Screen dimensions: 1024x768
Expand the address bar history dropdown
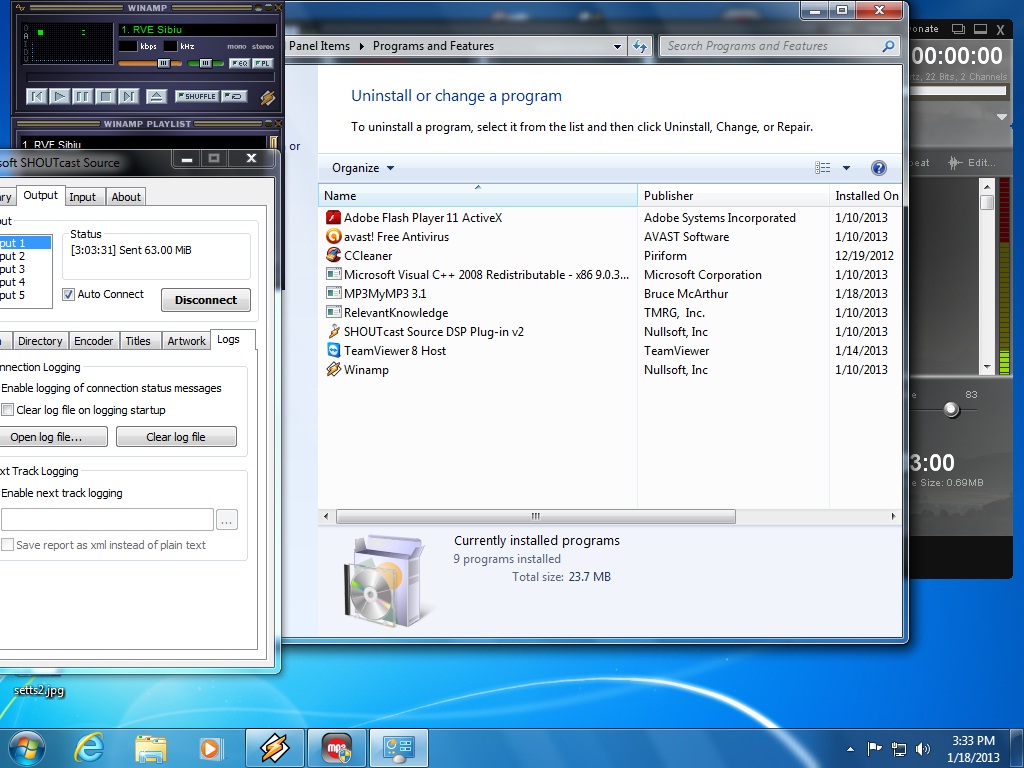click(617, 46)
